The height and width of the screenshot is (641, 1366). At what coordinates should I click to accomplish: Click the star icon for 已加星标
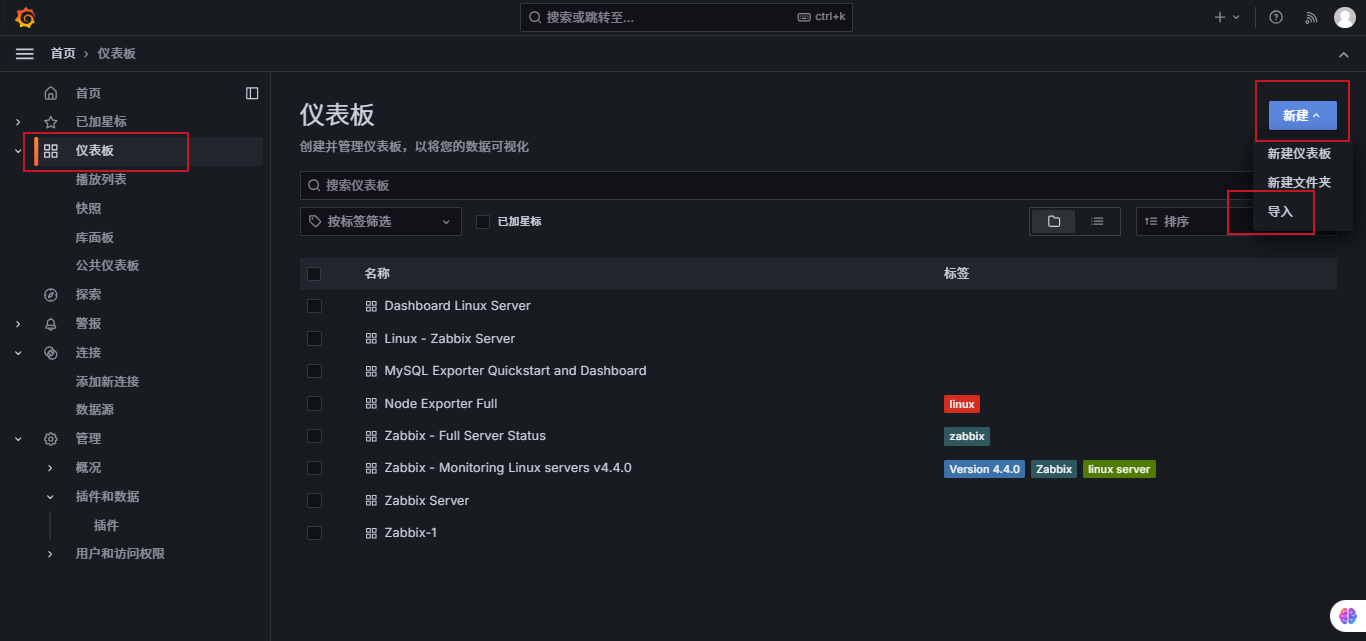[51, 122]
